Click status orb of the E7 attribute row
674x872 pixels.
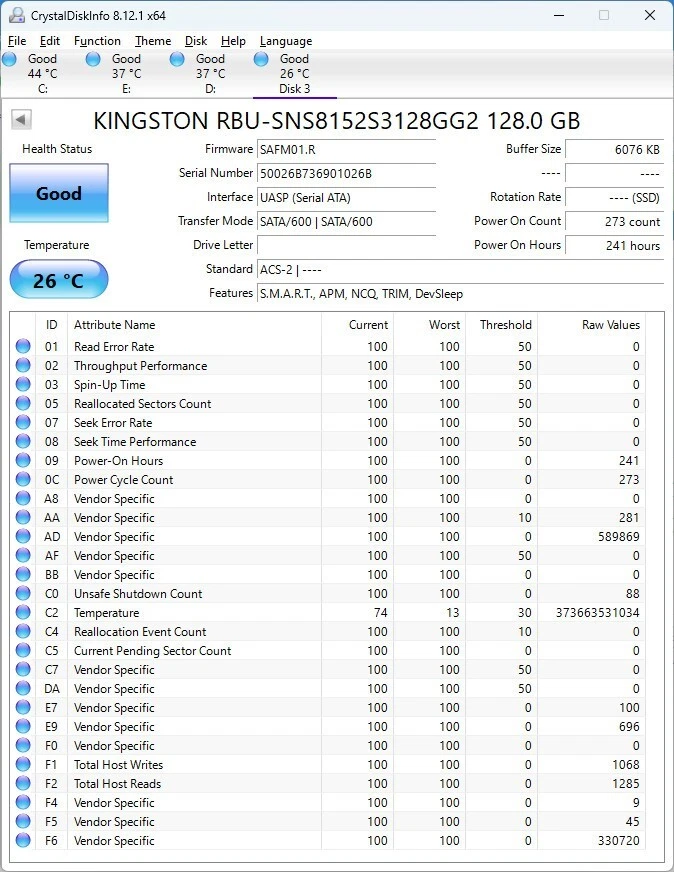pos(23,707)
